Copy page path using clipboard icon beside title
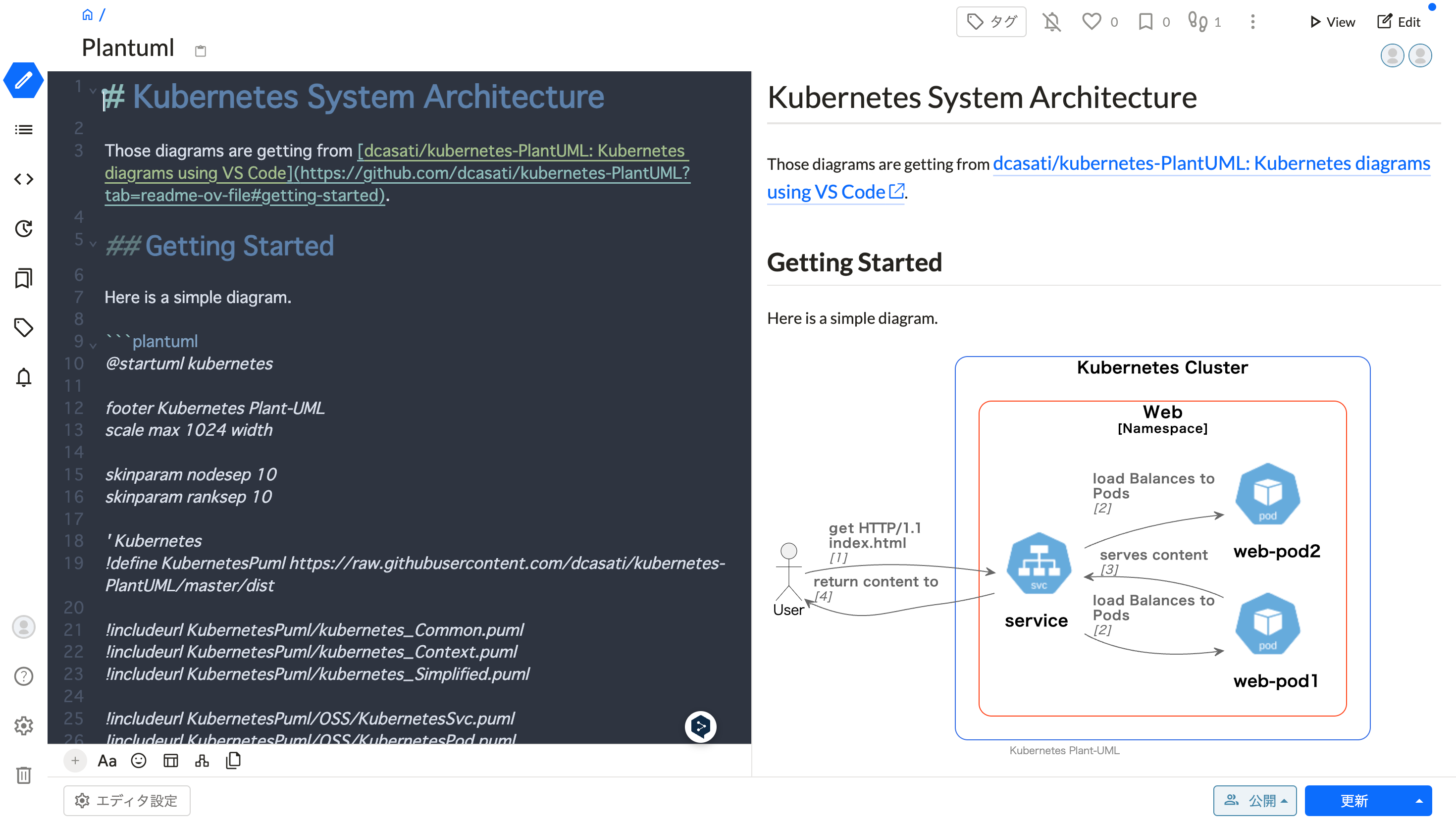 (200, 51)
